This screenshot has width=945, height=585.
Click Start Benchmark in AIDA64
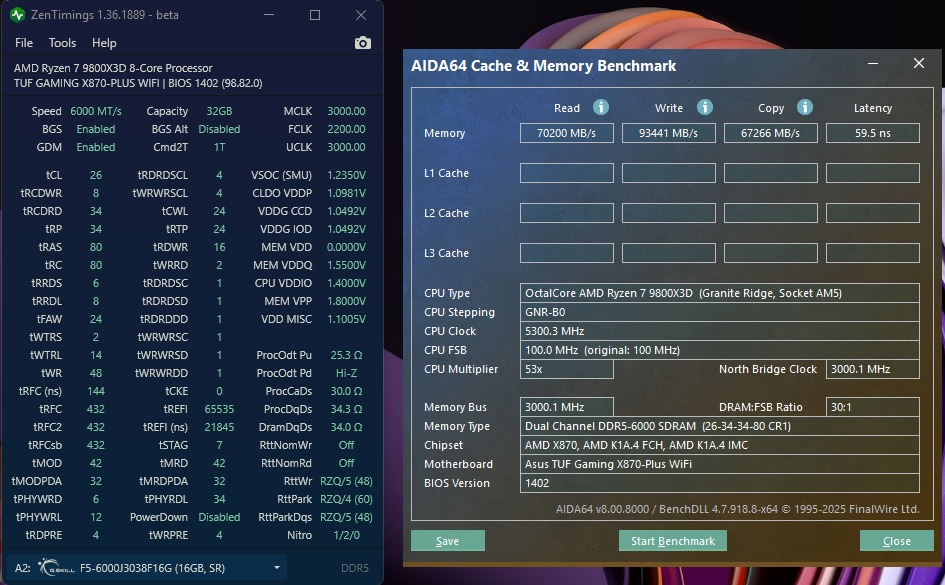(673, 540)
